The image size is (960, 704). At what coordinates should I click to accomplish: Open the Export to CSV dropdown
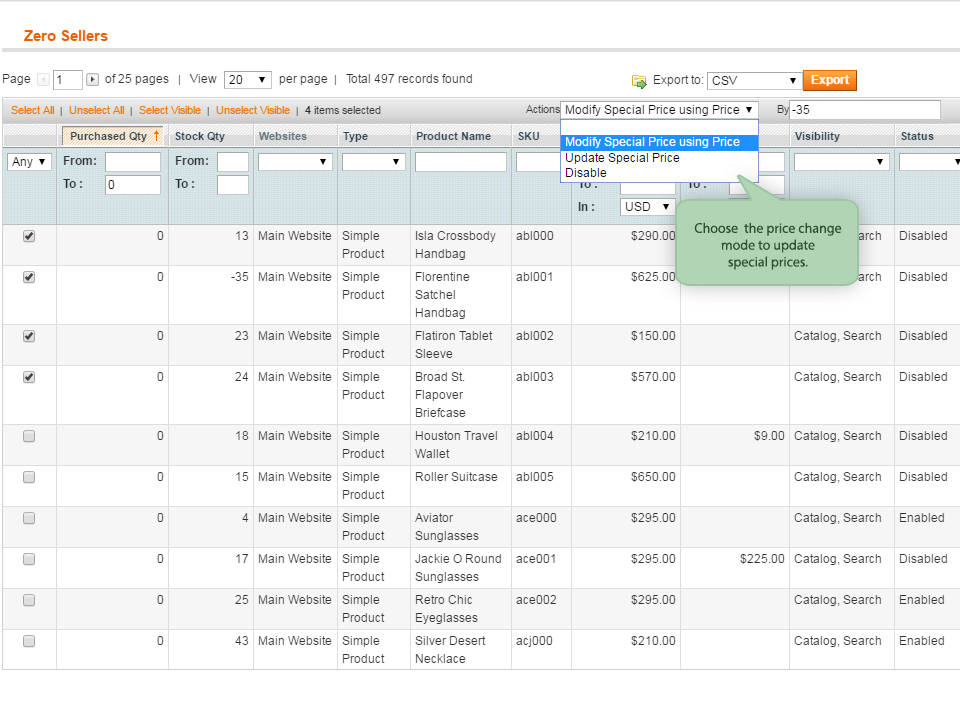pos(755,81)
